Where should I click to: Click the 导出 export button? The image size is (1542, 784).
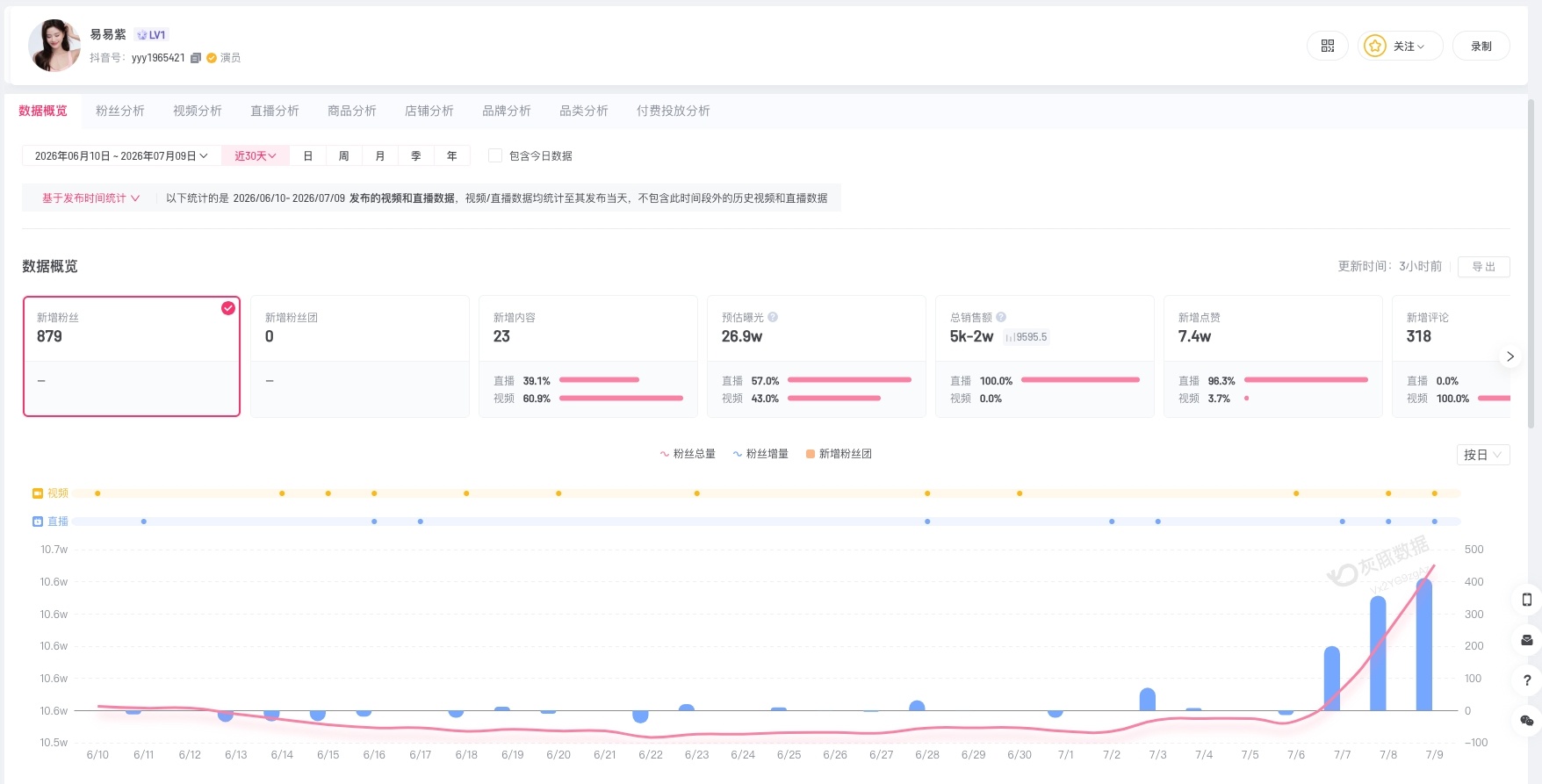coord(1483,266)
